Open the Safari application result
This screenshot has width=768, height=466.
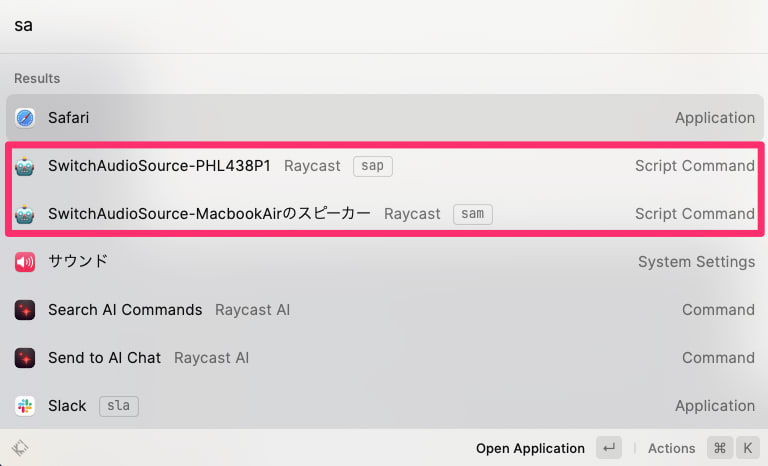point(384,118)
